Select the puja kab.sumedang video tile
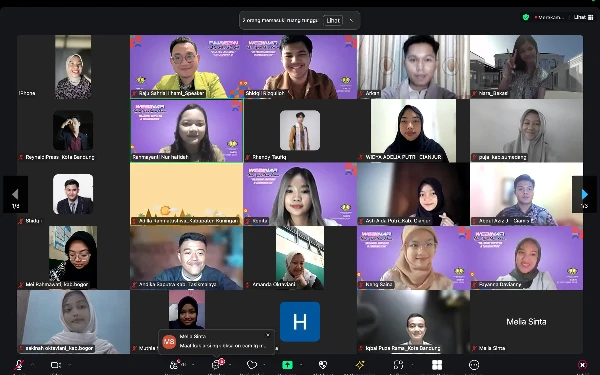Viewport: 600px width, 375px height. click(x=527, y=131)
